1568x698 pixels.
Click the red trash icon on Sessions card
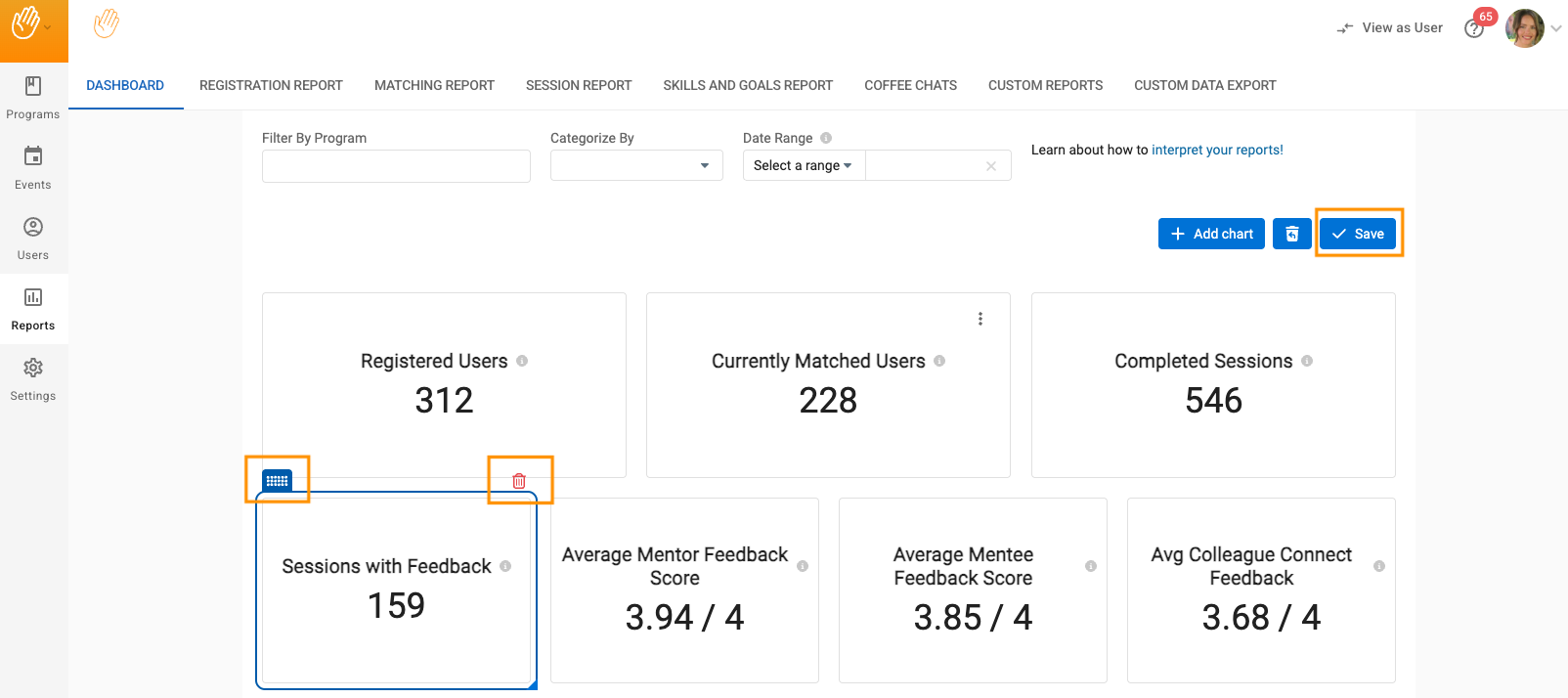(519, 481)
